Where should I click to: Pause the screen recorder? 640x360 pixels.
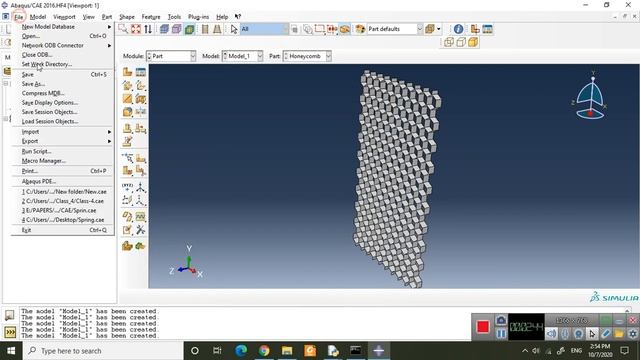click(x=501, y=333)
